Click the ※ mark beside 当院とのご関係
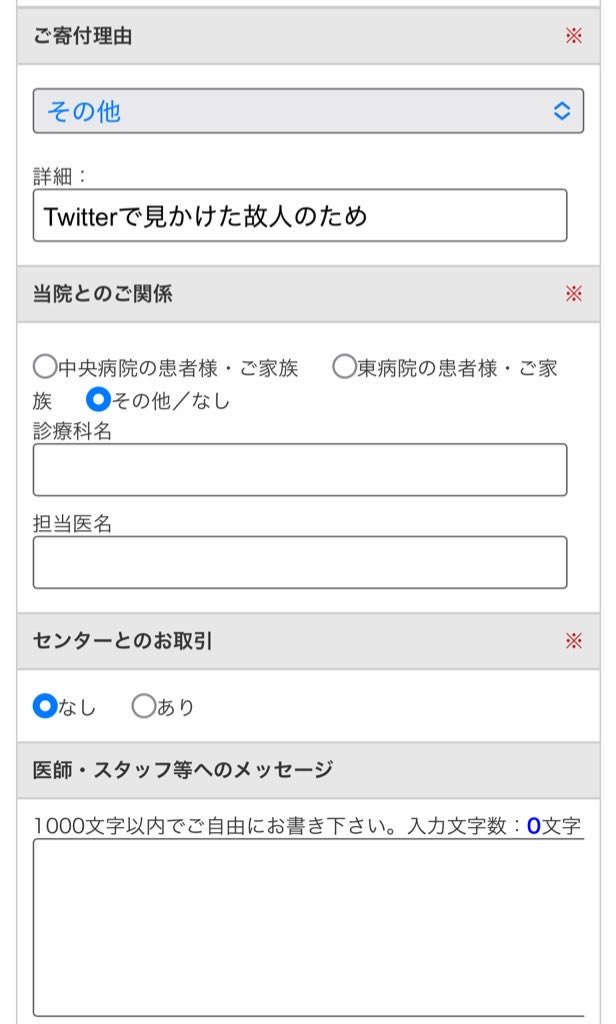Image resolution: width=616 pixels, height=1024 pixels. [x=575, y=290]
